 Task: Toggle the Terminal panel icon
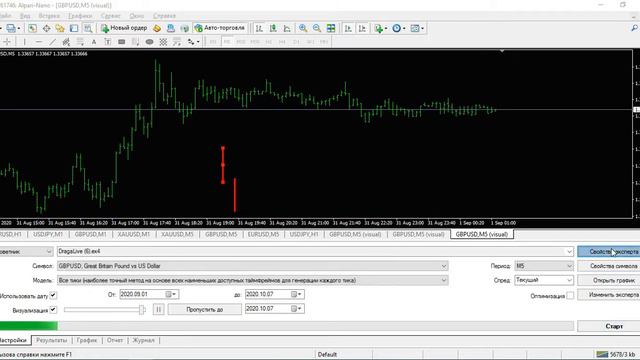click(x=74, y=28)
